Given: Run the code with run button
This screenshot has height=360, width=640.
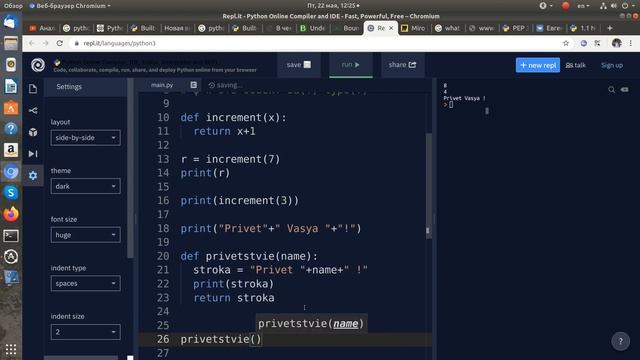Looking at the screenshot, I should 351,64.
